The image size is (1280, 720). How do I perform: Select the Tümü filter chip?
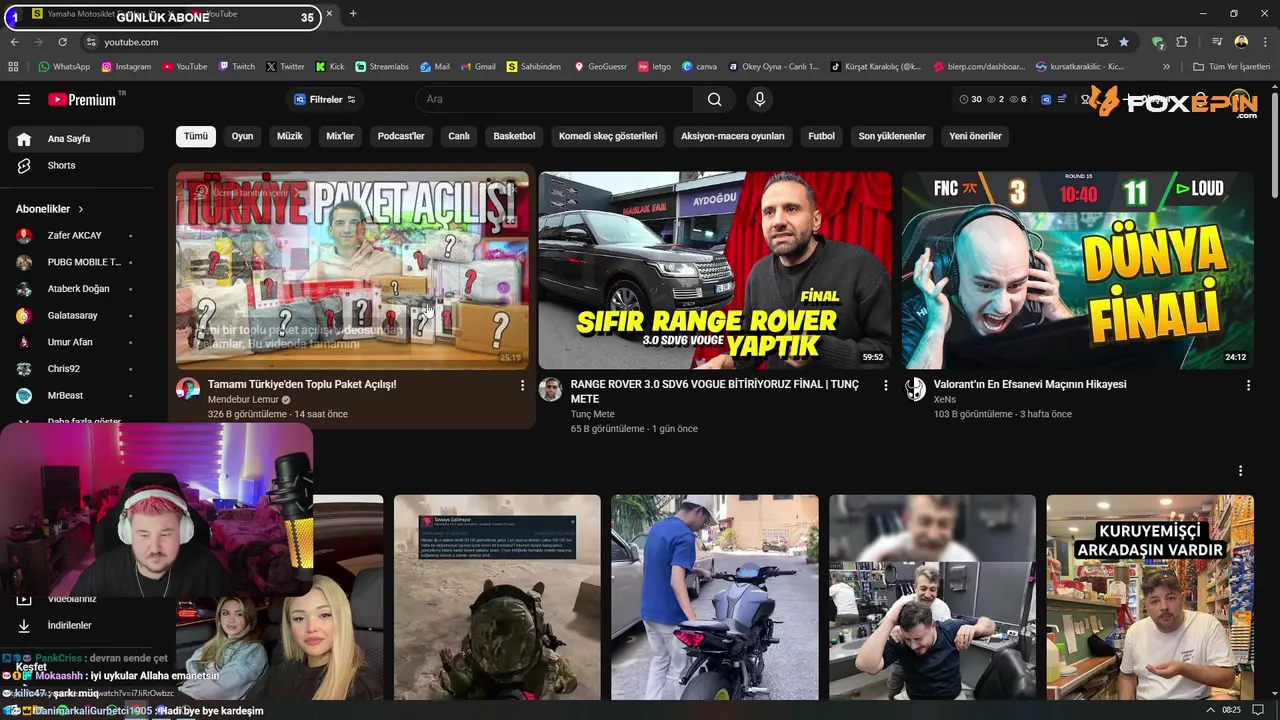196,136
